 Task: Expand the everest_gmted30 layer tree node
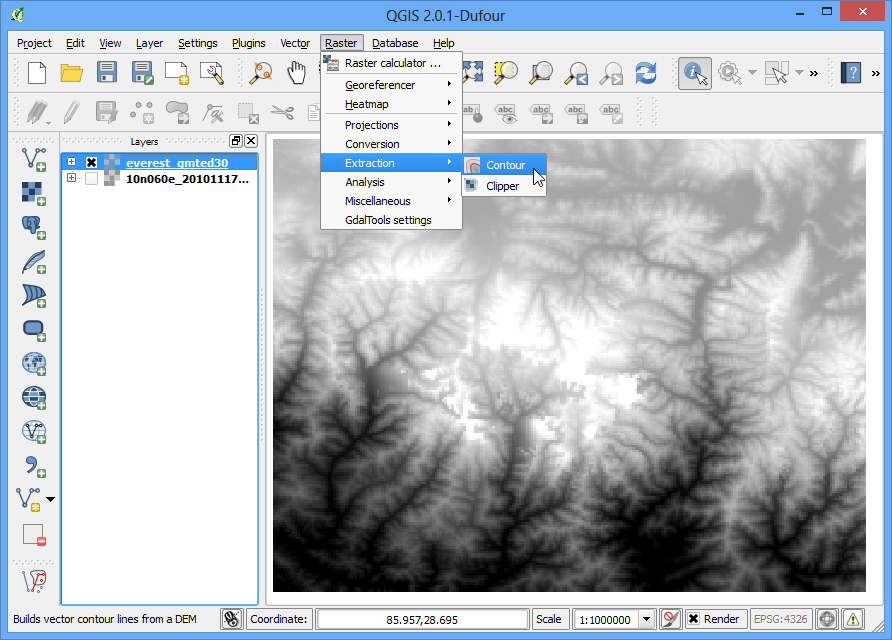point(71,162)
